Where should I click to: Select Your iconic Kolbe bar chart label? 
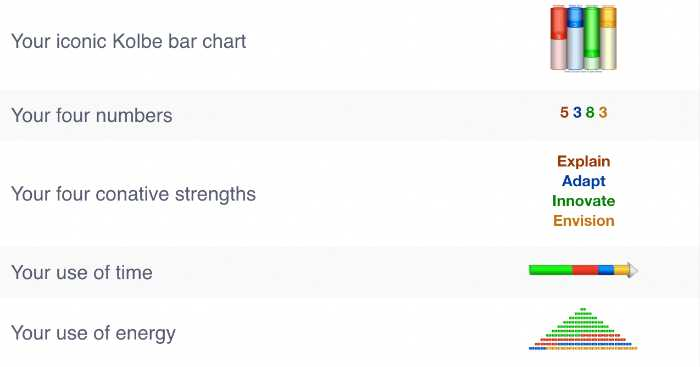tap(129, 41)
